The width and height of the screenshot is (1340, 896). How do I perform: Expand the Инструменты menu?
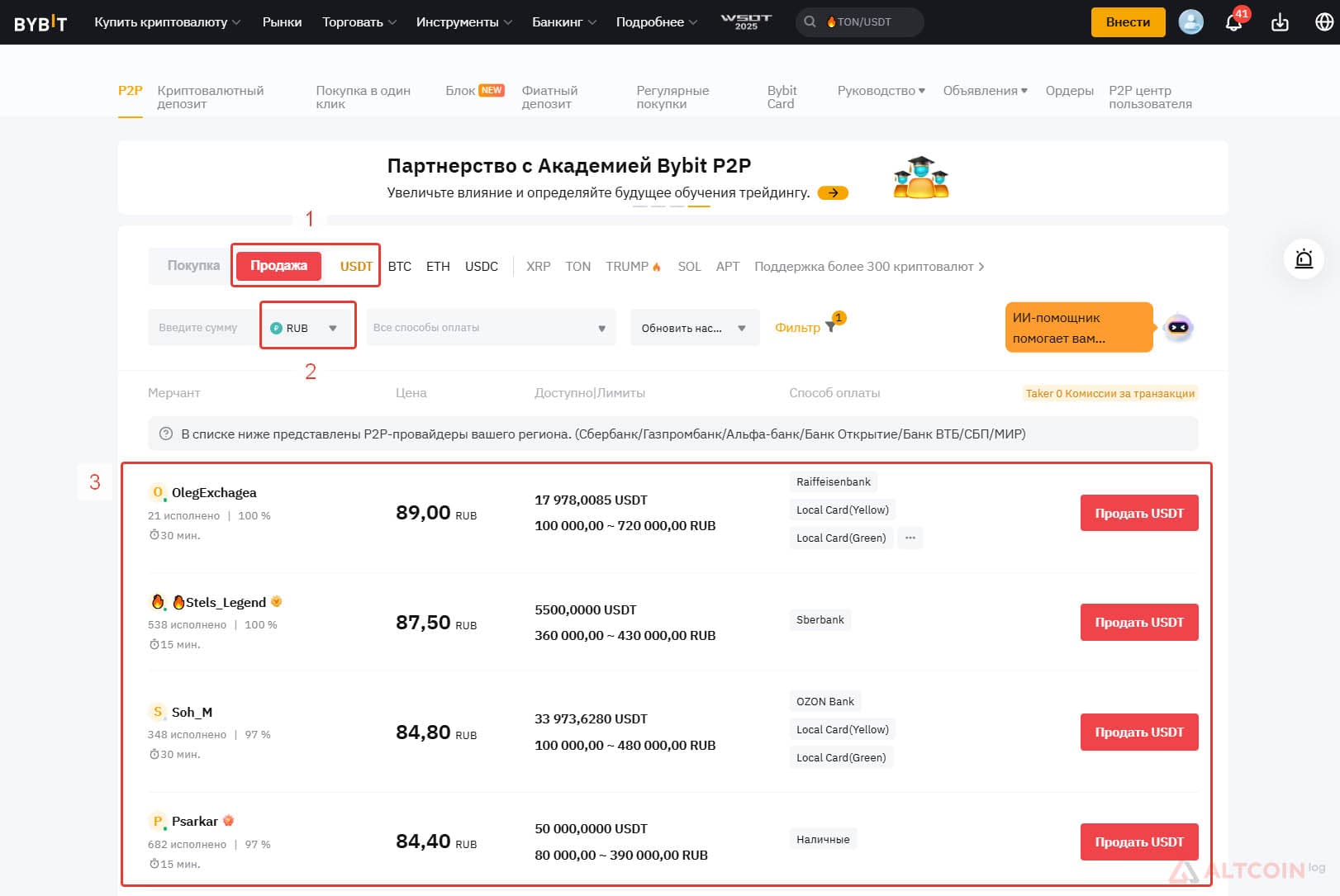pyautogui.click(x=464, y=22)
